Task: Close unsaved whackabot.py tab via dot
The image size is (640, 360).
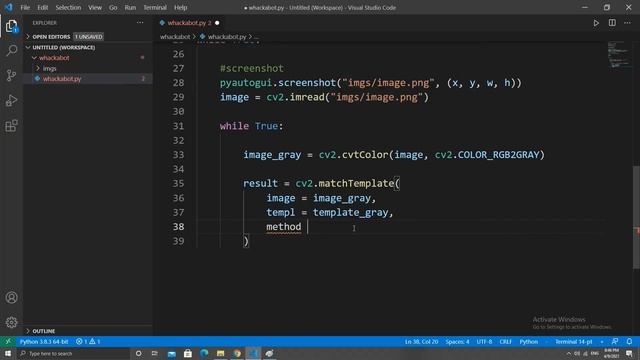Action: pyautogui.click(x=217, y=23)
